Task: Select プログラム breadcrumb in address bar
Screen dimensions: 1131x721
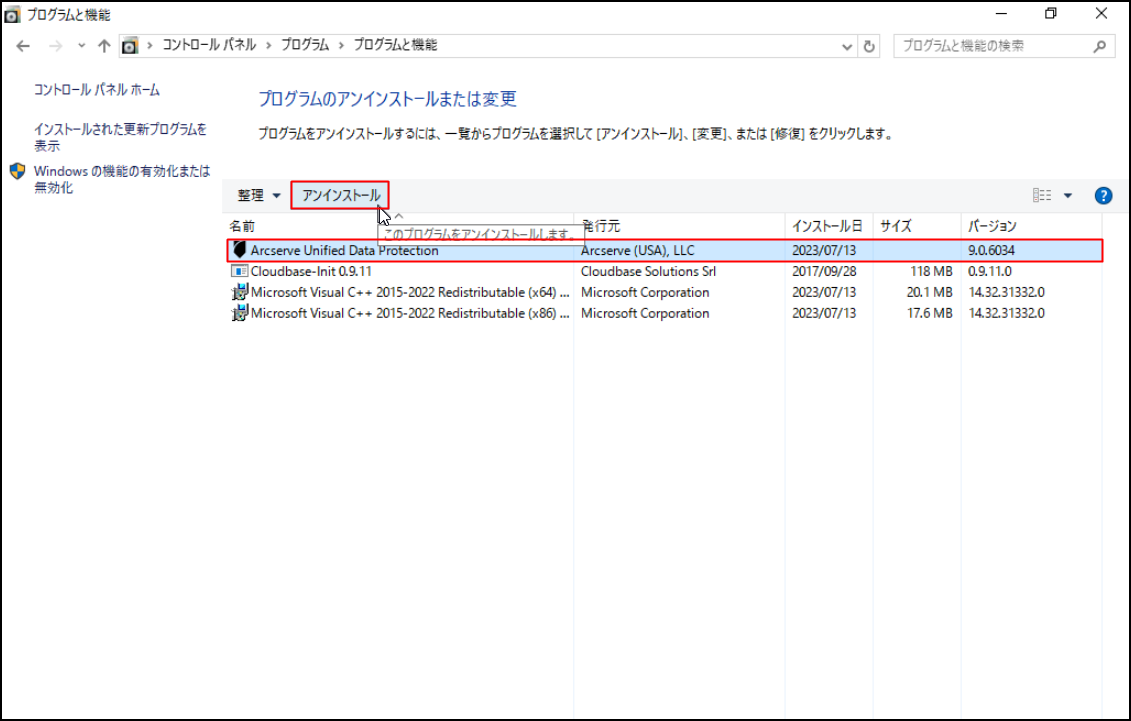Action: point(305,45)
